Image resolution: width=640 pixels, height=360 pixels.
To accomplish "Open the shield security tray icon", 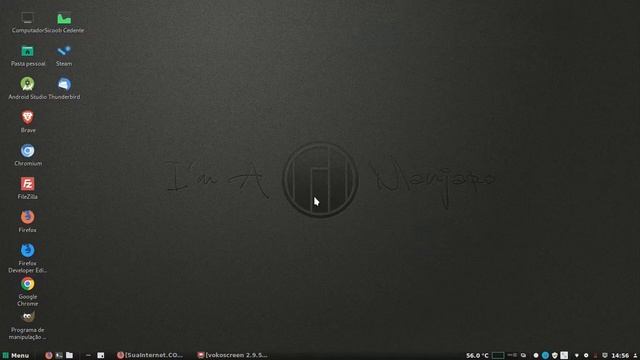I will (554, 356).
